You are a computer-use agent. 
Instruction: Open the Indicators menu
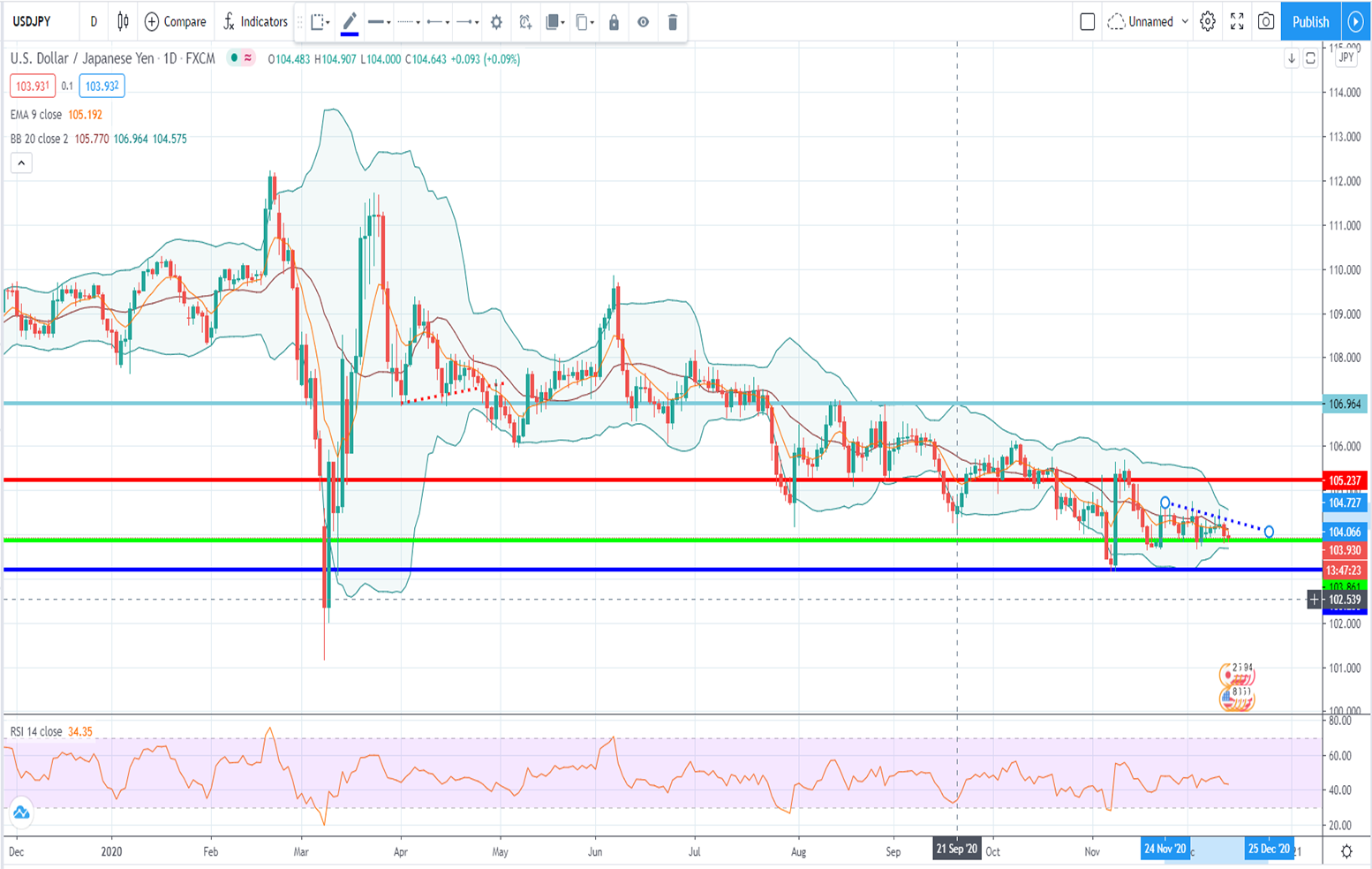point(255,22)
